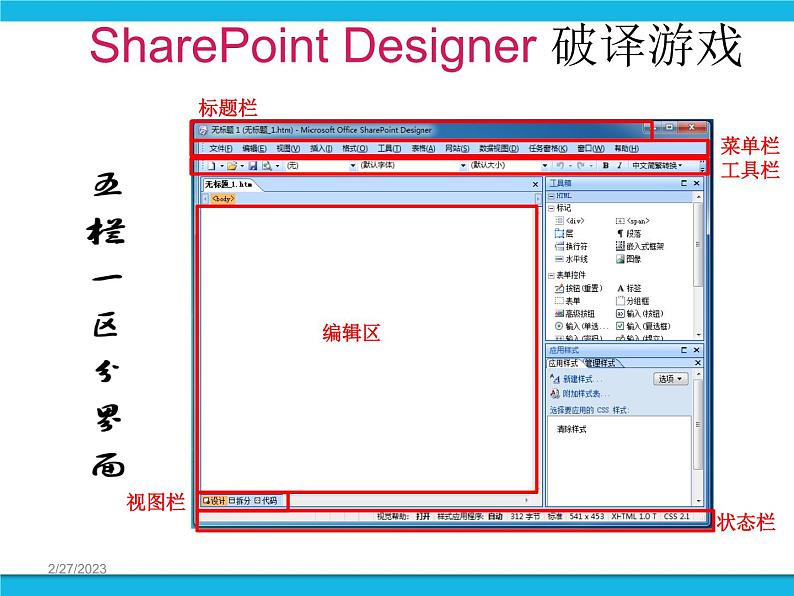Open the 表格(A) Table menu
Image resolution: width=794 pixels, height=596 pixels.
coord(423,148)
